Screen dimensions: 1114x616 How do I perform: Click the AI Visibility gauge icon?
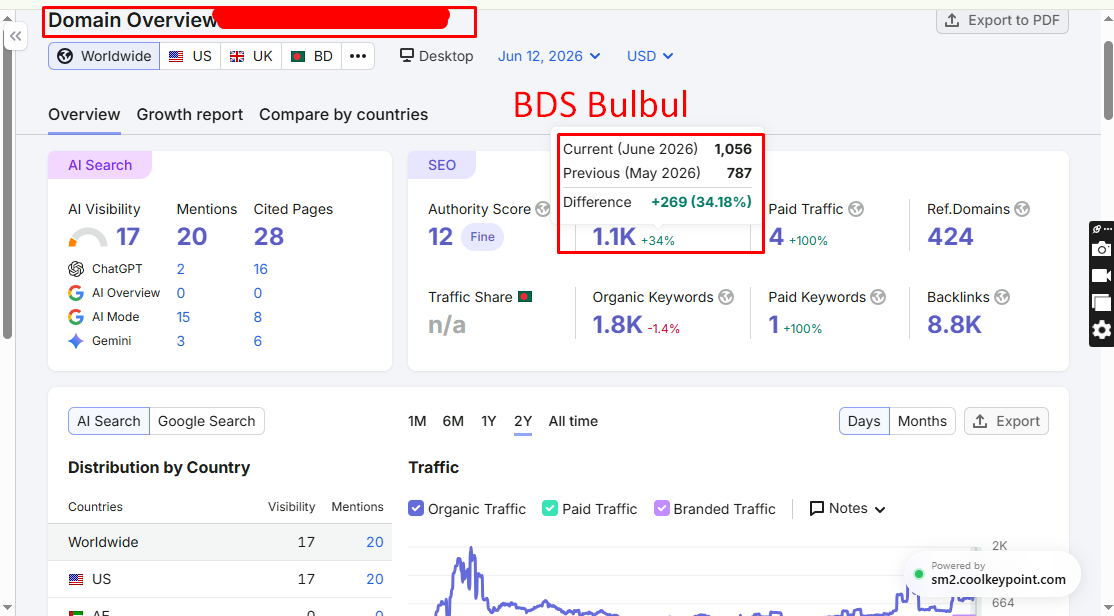[87, 237]
